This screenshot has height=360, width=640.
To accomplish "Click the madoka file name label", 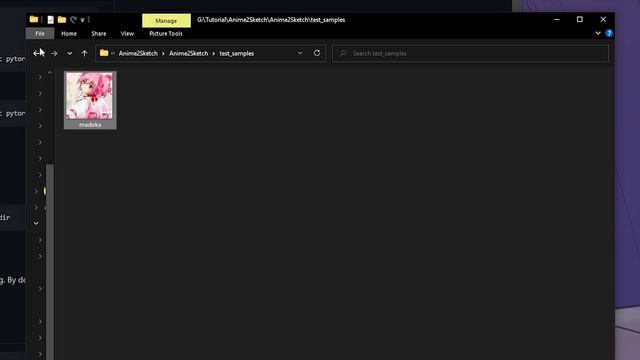I will (90, 125).
